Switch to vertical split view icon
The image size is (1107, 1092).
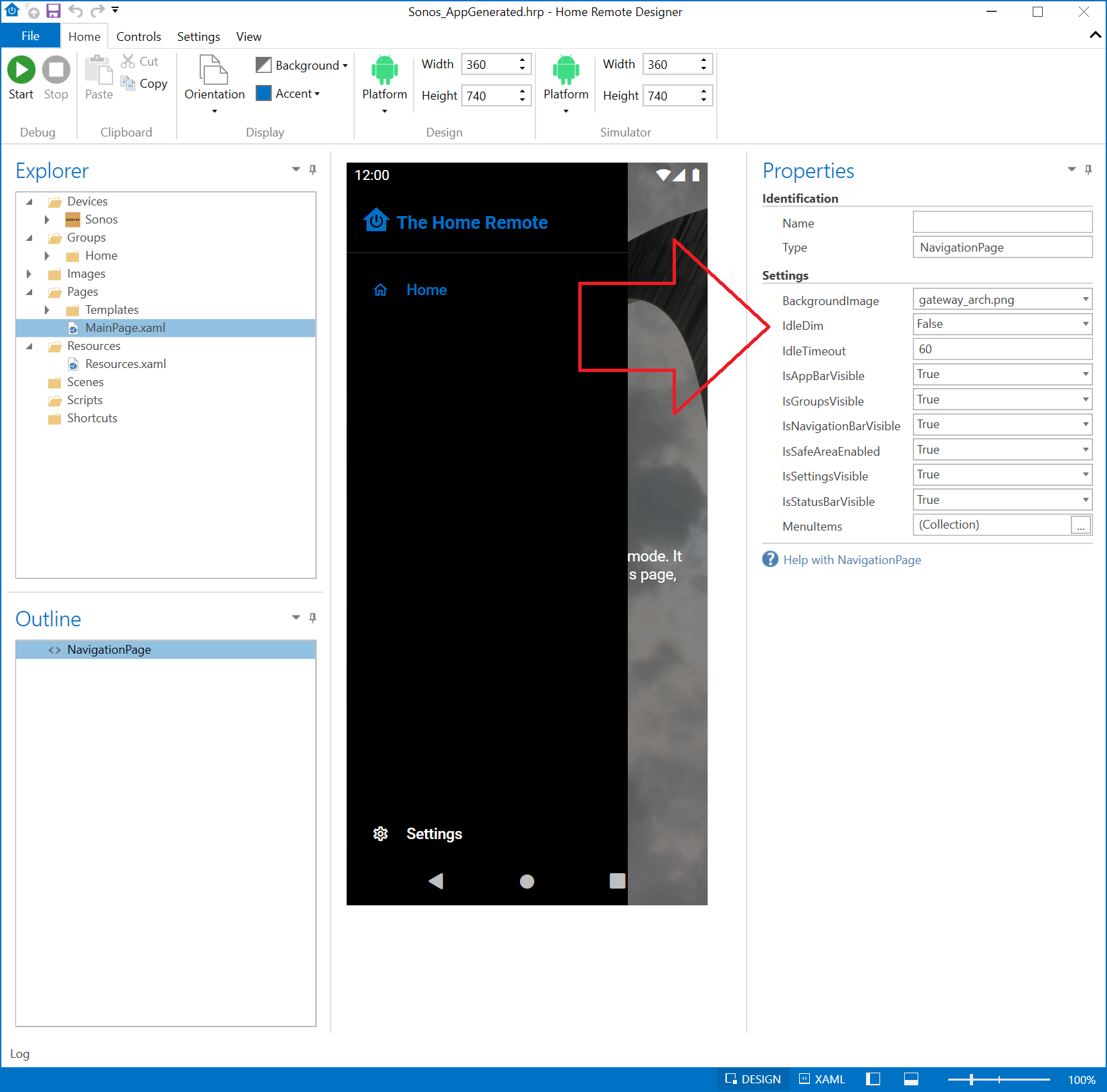point(873,1079)
